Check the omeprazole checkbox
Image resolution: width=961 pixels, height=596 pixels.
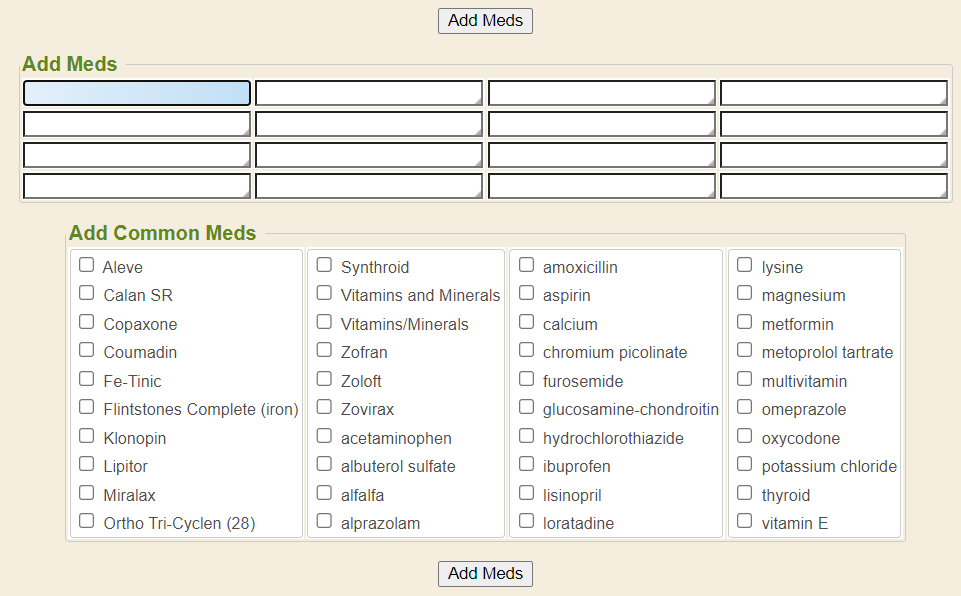coord(745,407)
